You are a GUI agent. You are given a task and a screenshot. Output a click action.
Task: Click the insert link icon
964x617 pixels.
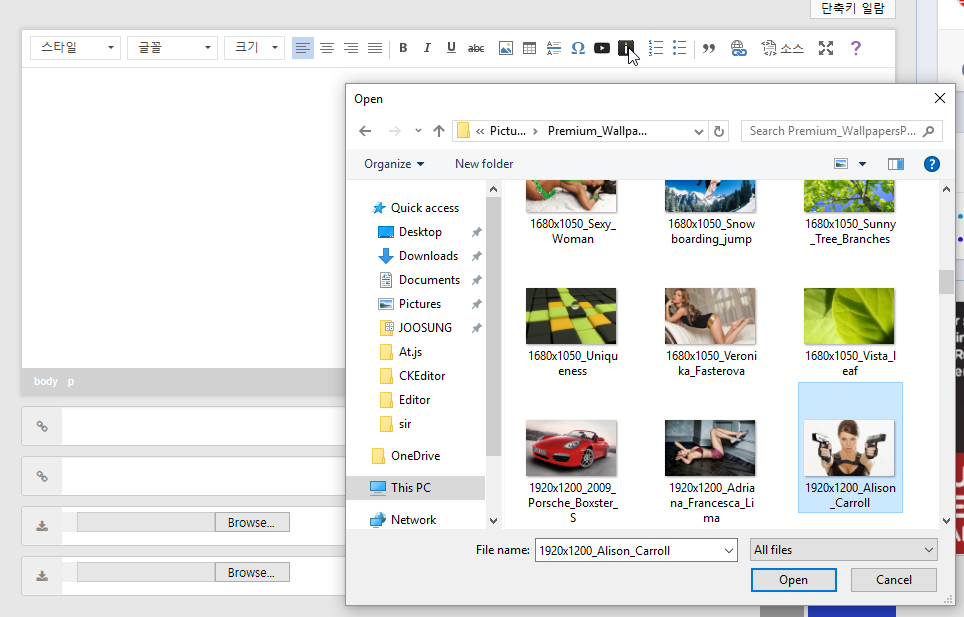739,48
